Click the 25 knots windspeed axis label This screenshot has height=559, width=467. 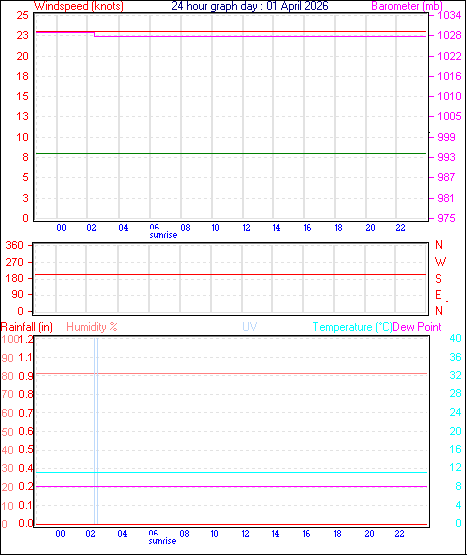22,15
